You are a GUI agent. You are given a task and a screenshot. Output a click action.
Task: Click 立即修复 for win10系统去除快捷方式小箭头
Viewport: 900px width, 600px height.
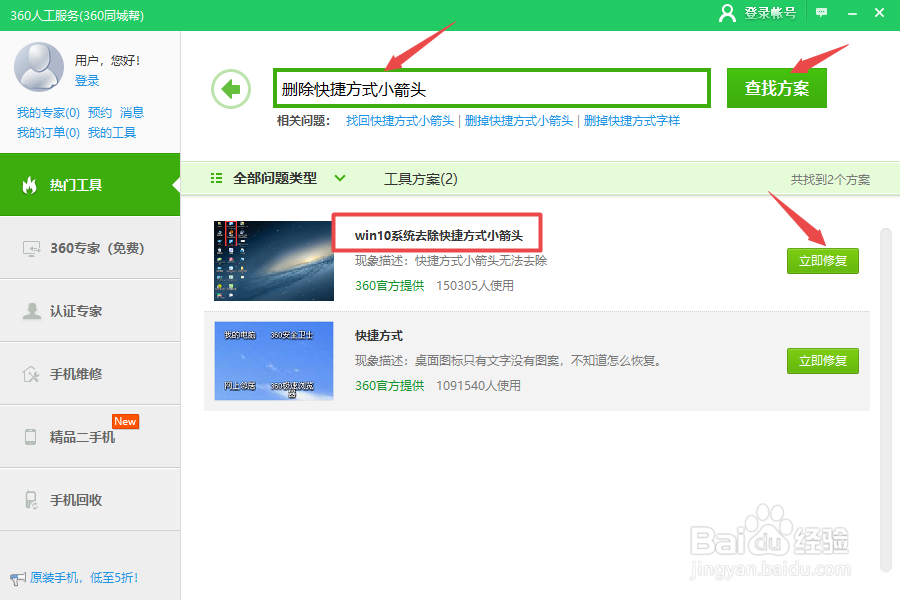coord(823,261)
